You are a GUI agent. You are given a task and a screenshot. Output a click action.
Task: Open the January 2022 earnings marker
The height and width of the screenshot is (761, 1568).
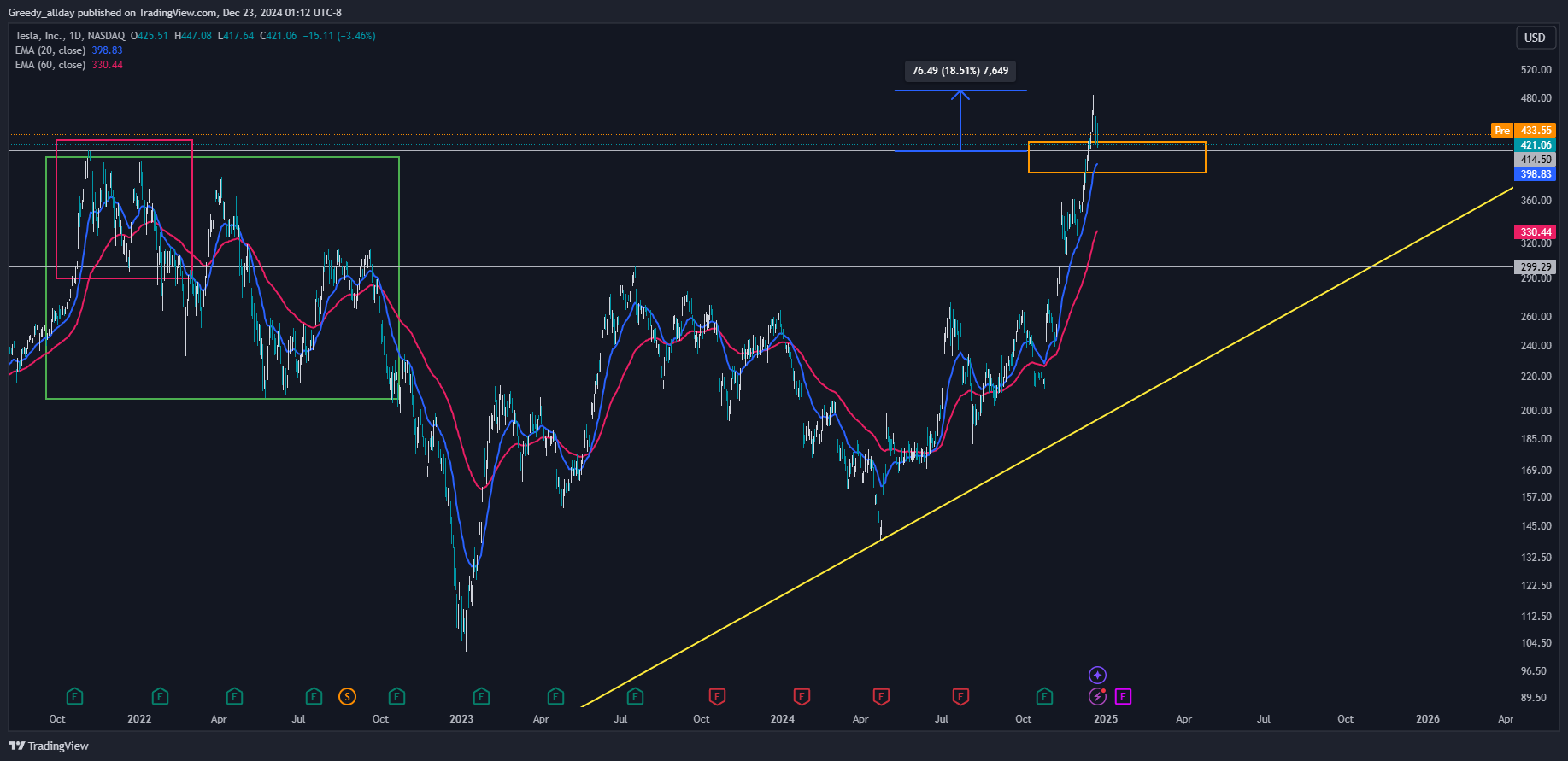coord(160,697)
